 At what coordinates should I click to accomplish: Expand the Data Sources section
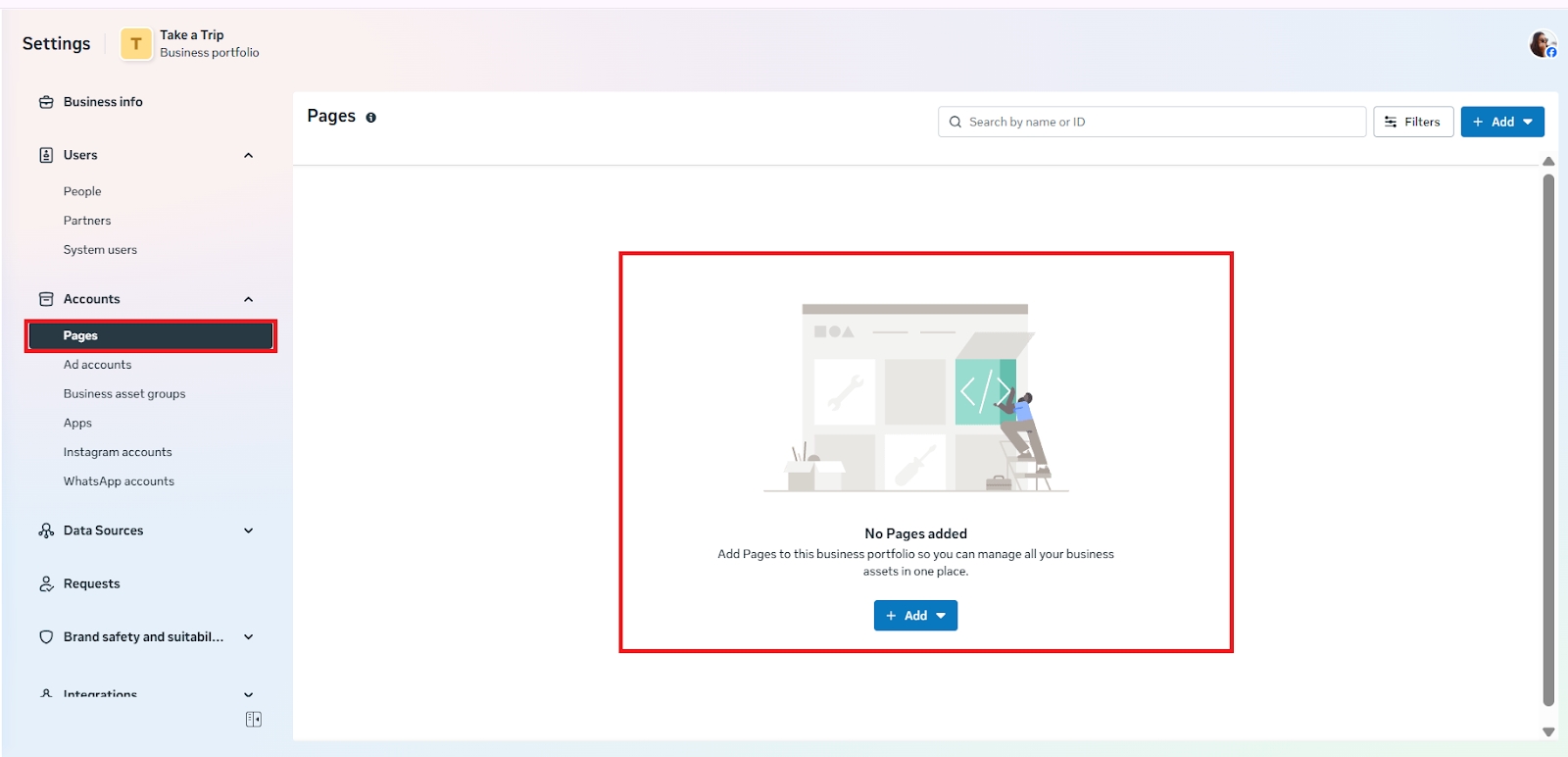point(249,530)
